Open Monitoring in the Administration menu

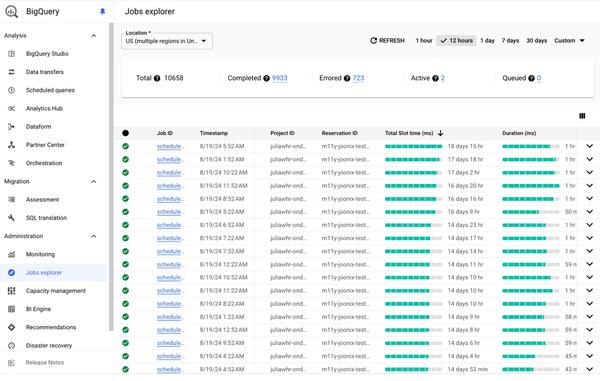pos(40,254)
